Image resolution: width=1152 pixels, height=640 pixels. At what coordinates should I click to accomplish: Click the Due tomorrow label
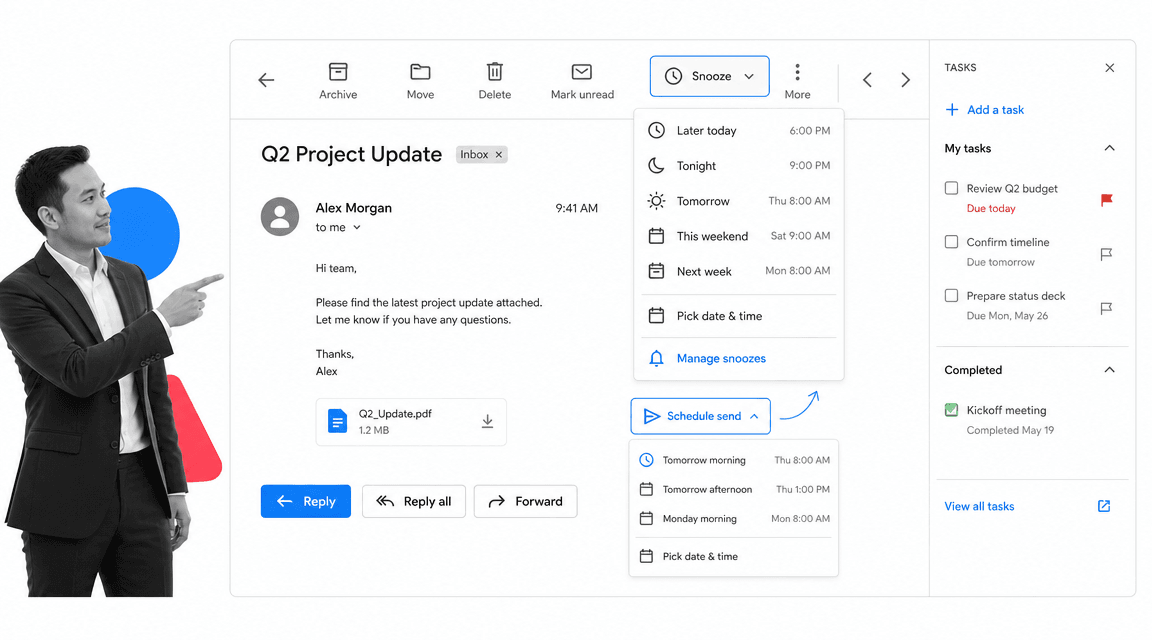point(1000,262)
